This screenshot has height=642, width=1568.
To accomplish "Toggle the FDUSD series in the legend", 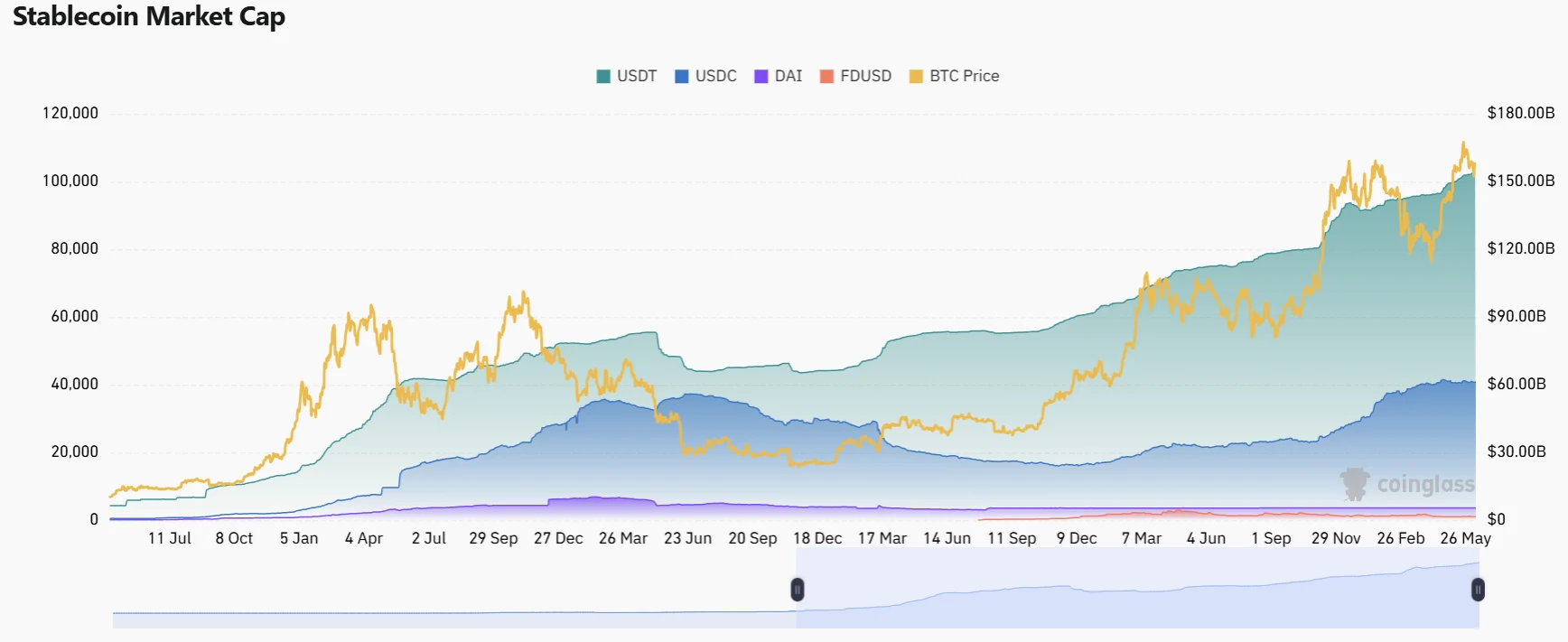I will click(855, 76).
